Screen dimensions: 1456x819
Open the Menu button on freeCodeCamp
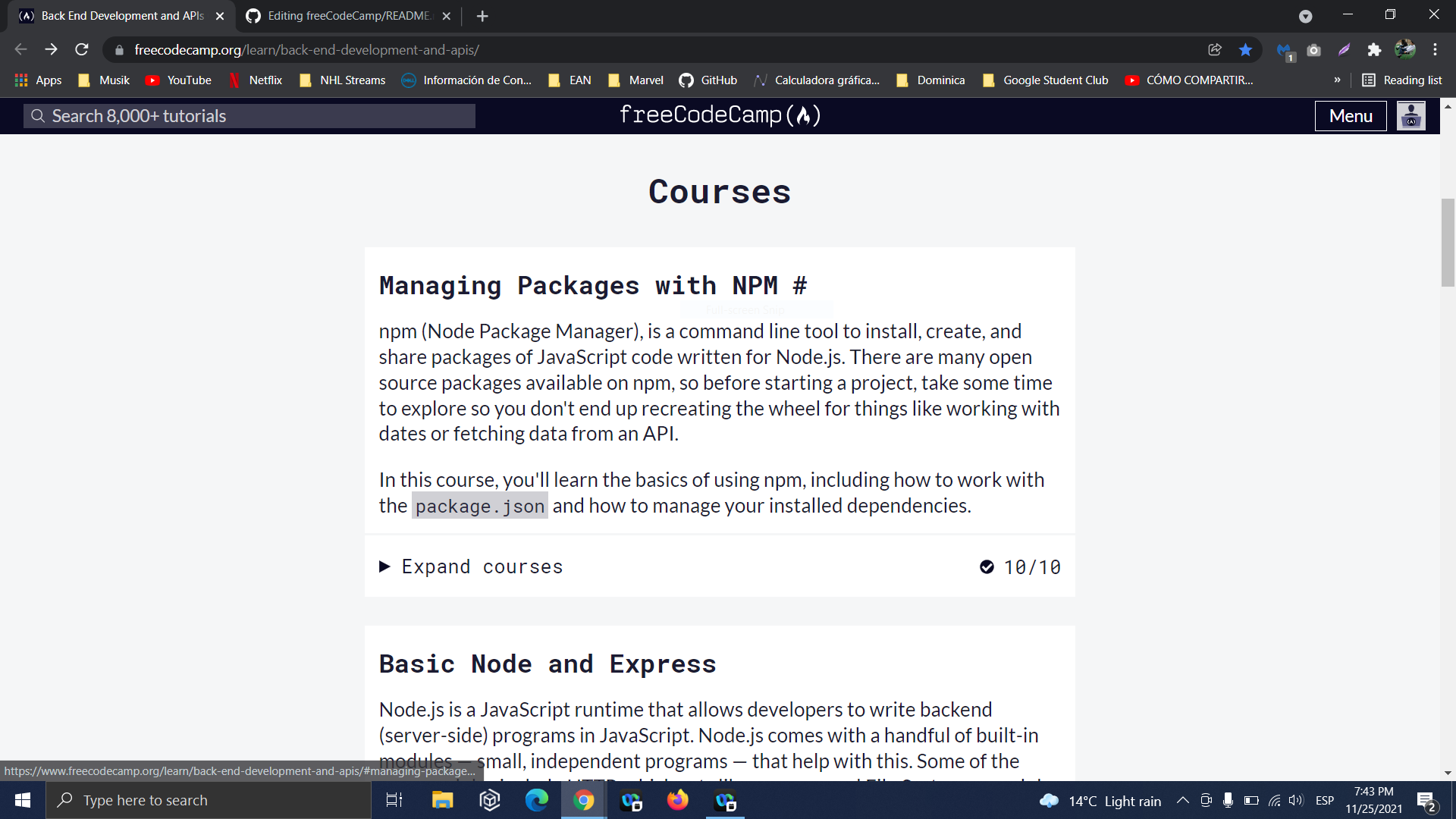(x=1350, y=115)
